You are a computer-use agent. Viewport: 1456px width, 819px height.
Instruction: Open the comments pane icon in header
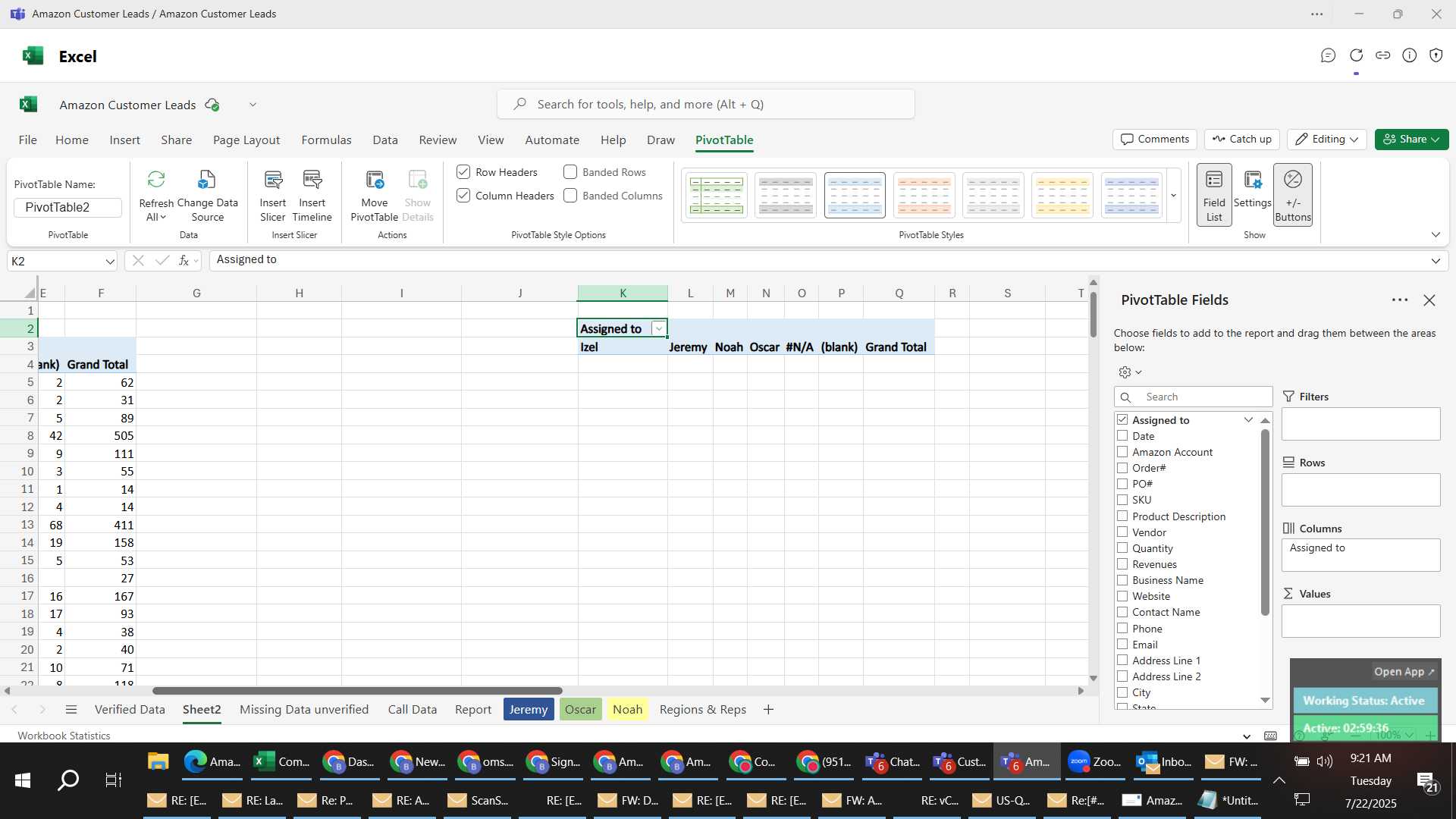coord(1328,55)
